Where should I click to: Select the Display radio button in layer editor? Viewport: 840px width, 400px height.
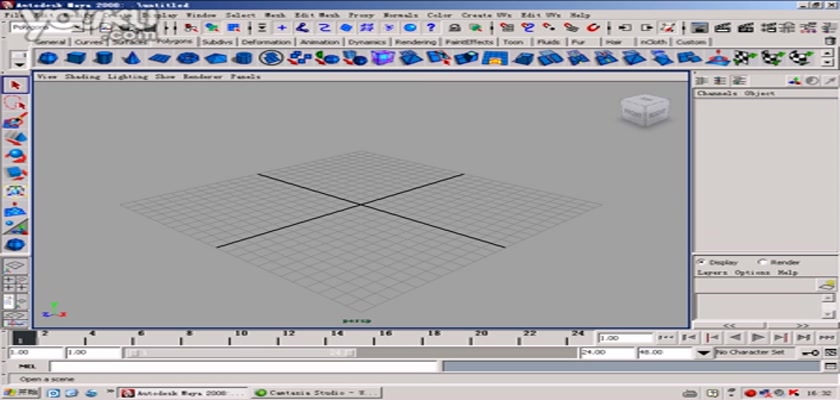700,262
